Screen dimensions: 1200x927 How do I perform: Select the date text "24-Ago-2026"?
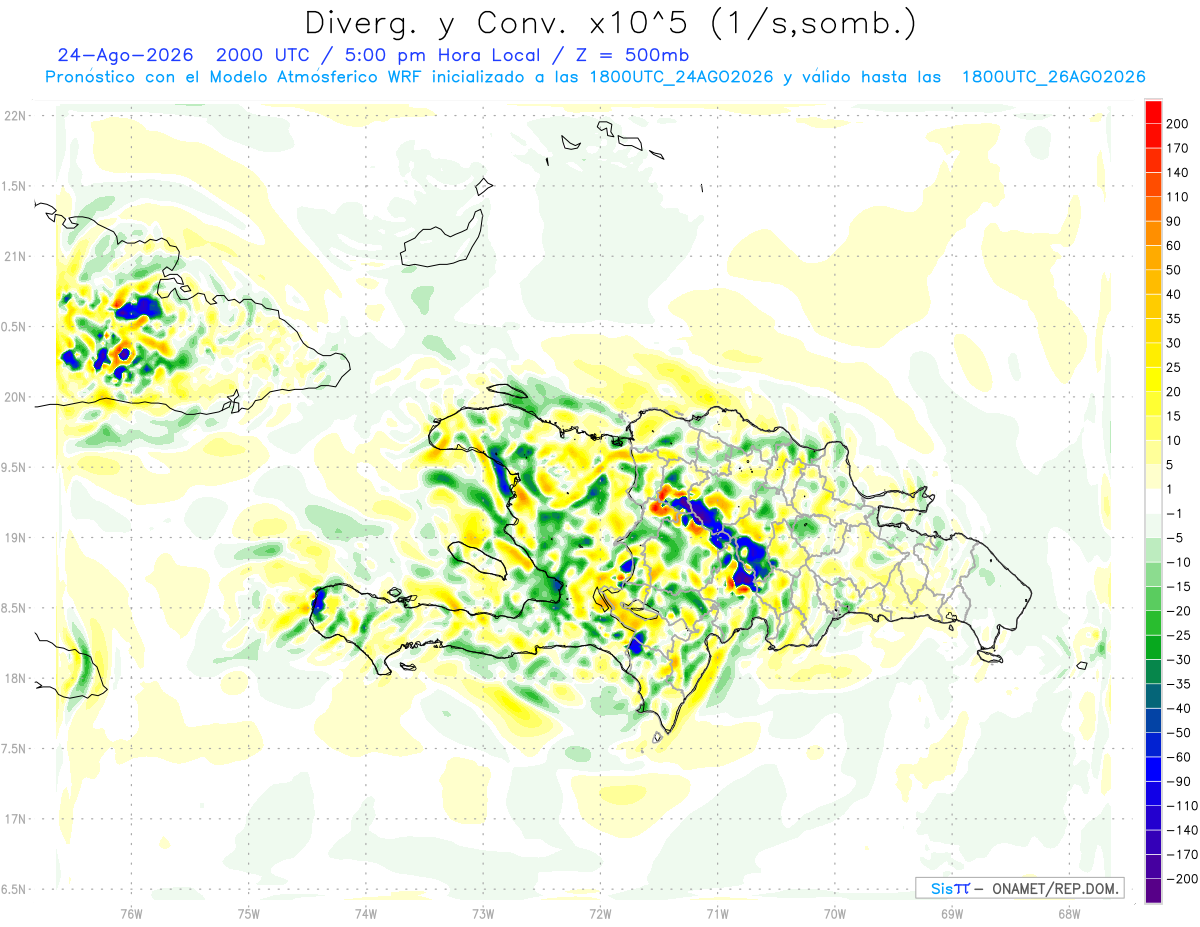(x=124, y=55)
